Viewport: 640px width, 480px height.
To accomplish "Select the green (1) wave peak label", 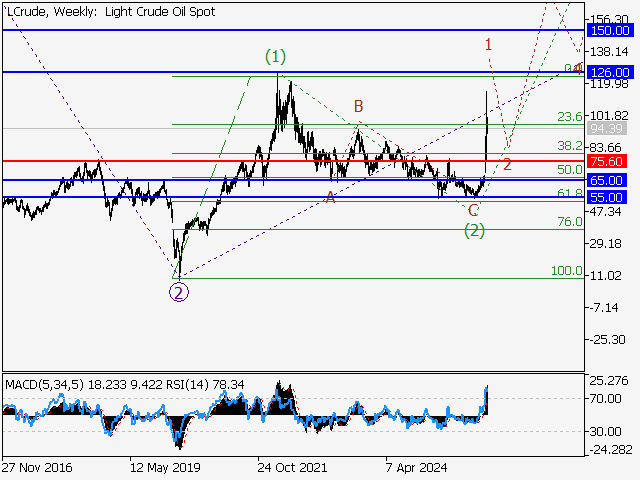I will [x=275, y=58].
